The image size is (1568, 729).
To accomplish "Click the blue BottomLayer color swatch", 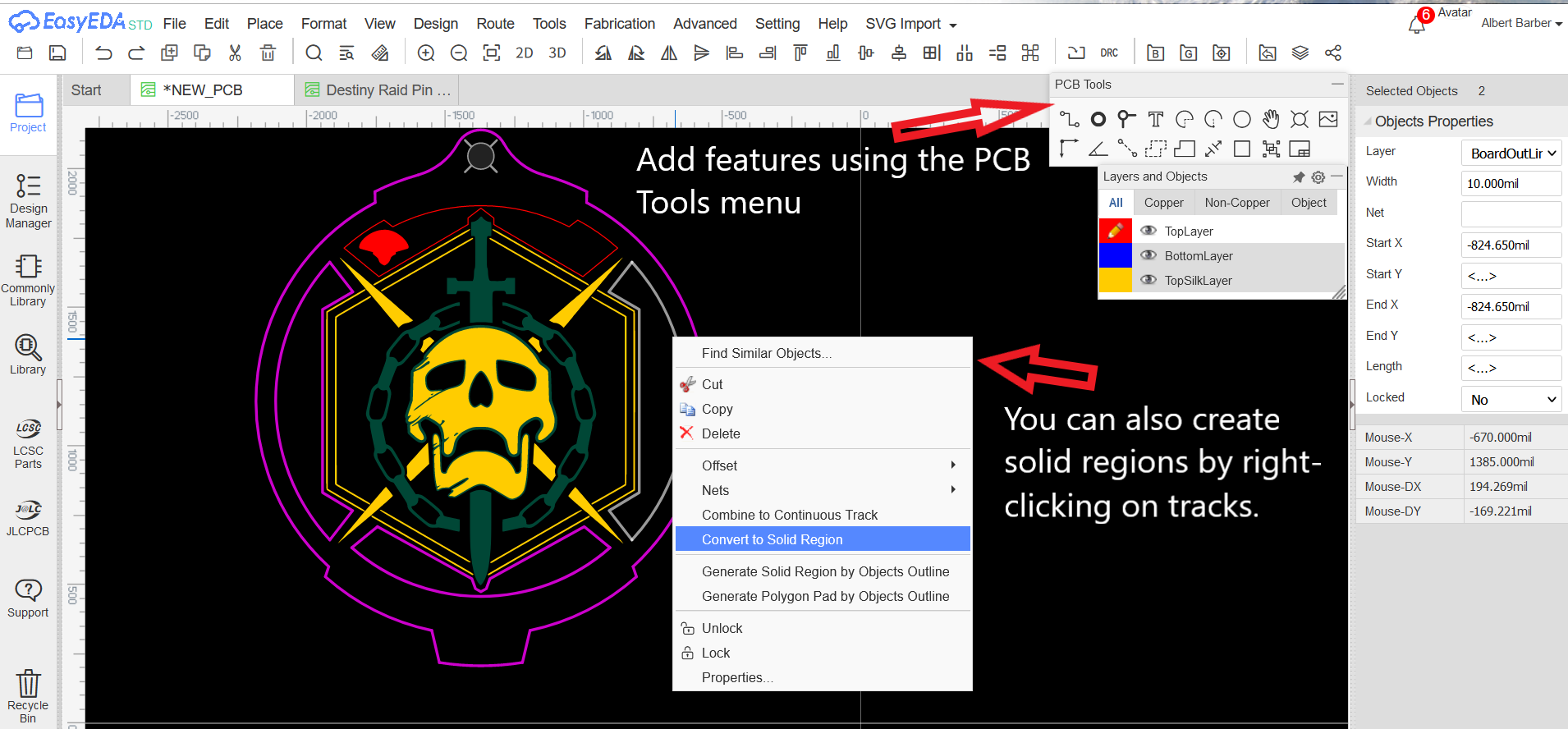I will coord(1116,255).
